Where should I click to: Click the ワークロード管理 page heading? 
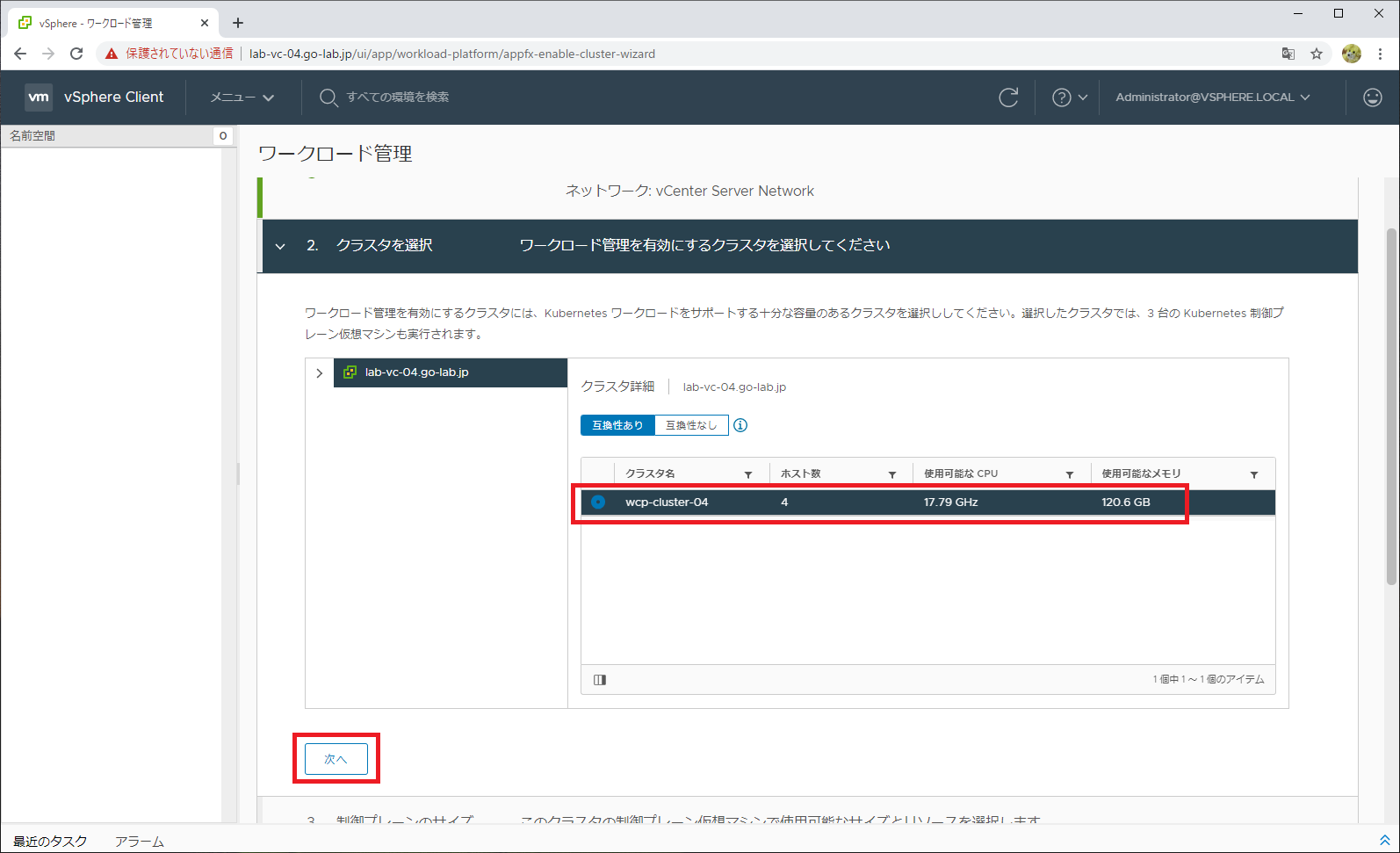tap(336, 154)
